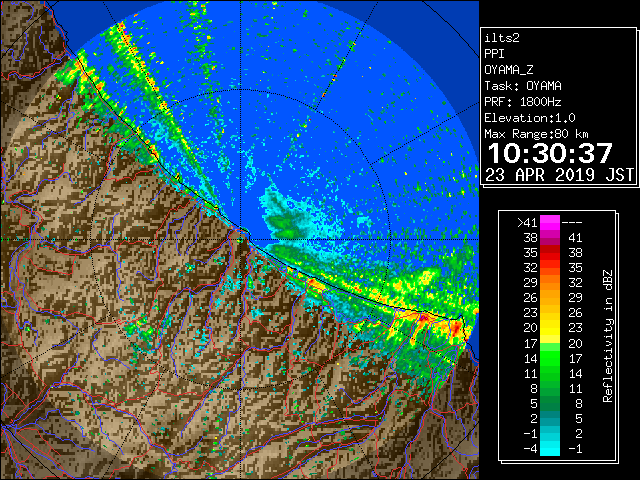
Task: Click the '>41' legend label
Action: (527, 223)
